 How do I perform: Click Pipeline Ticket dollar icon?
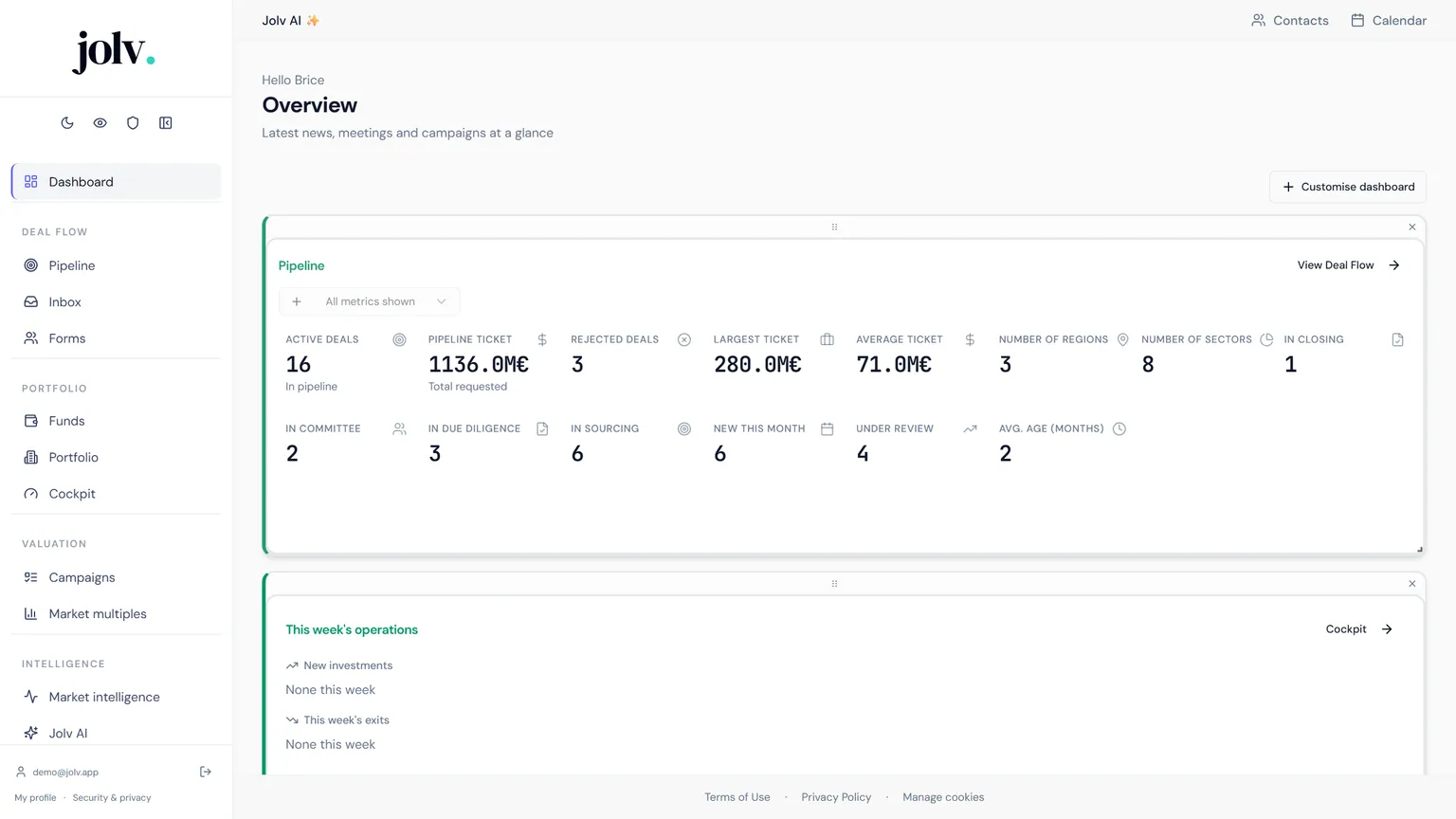pyautogui.click(x=542, y=339)
